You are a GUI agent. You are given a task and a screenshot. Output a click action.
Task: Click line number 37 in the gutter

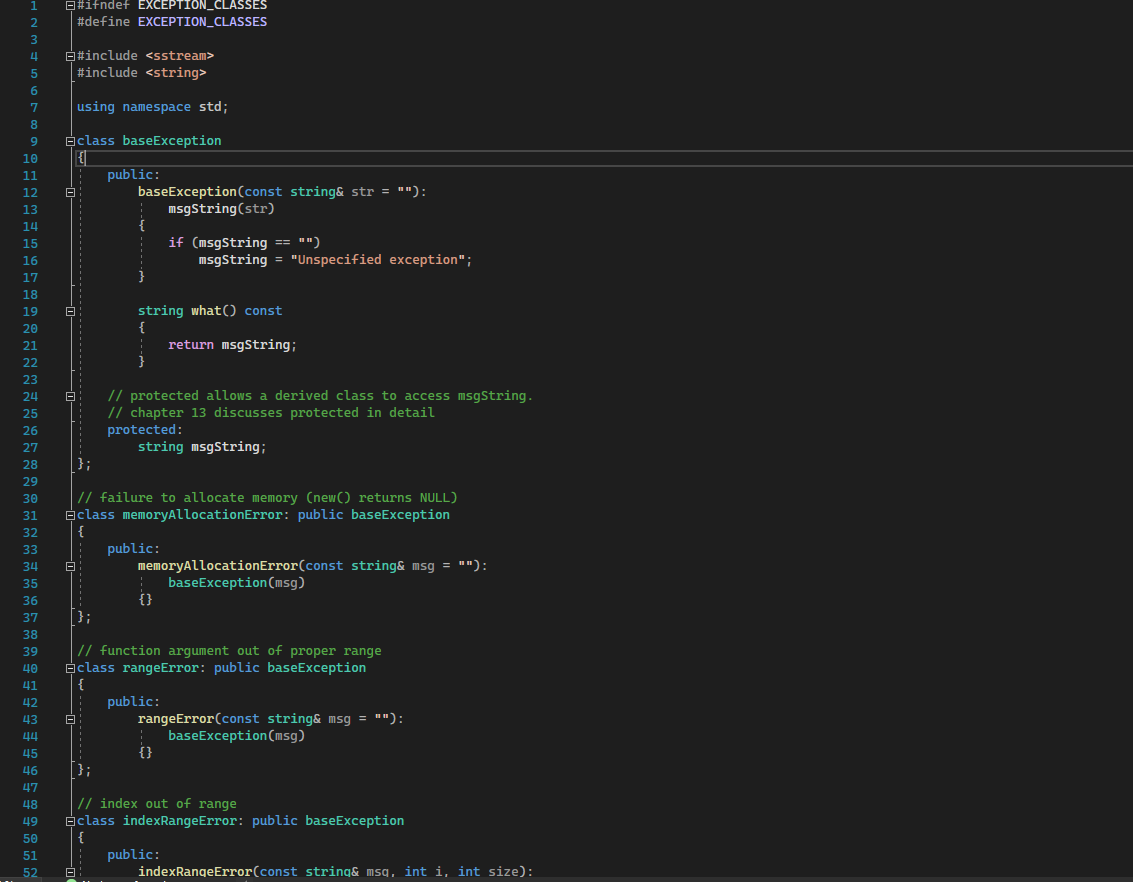point(30,618)
